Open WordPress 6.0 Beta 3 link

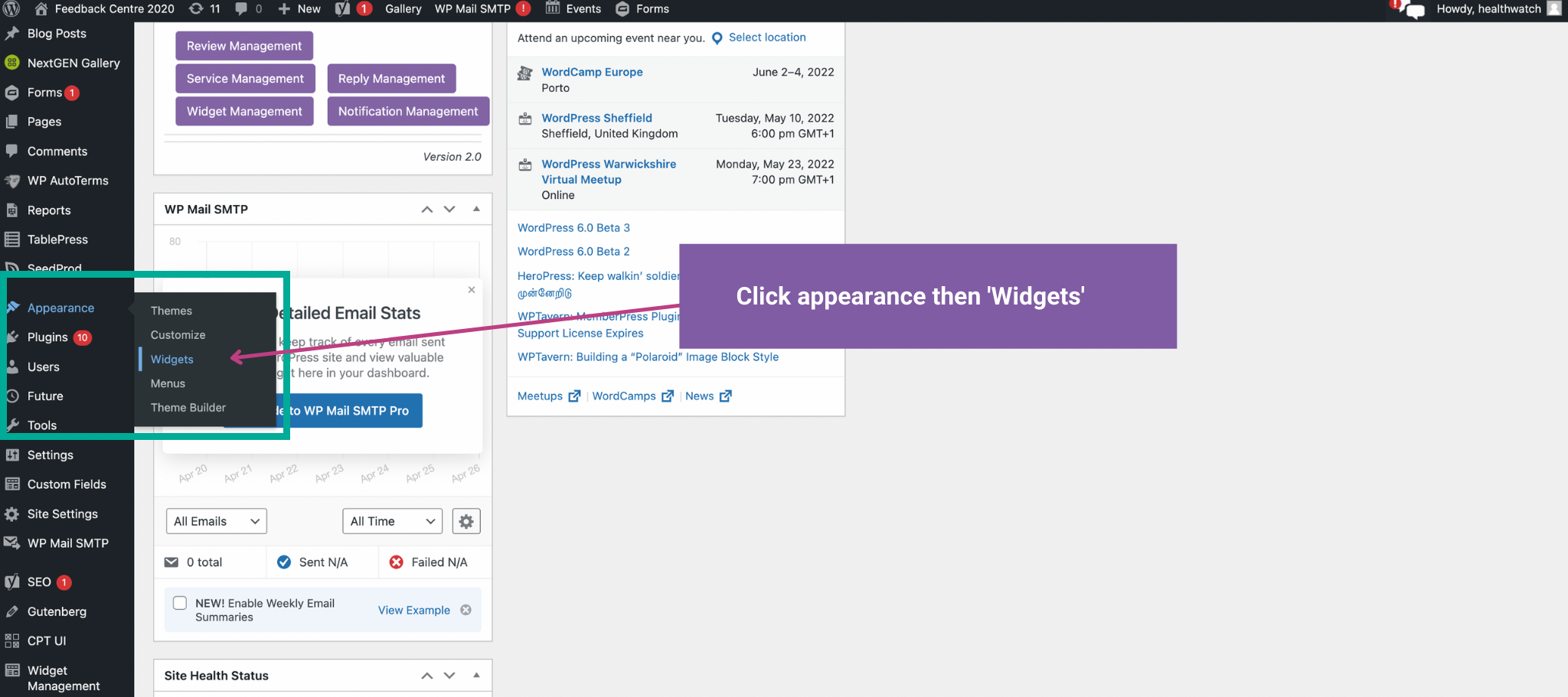(573, 228)
